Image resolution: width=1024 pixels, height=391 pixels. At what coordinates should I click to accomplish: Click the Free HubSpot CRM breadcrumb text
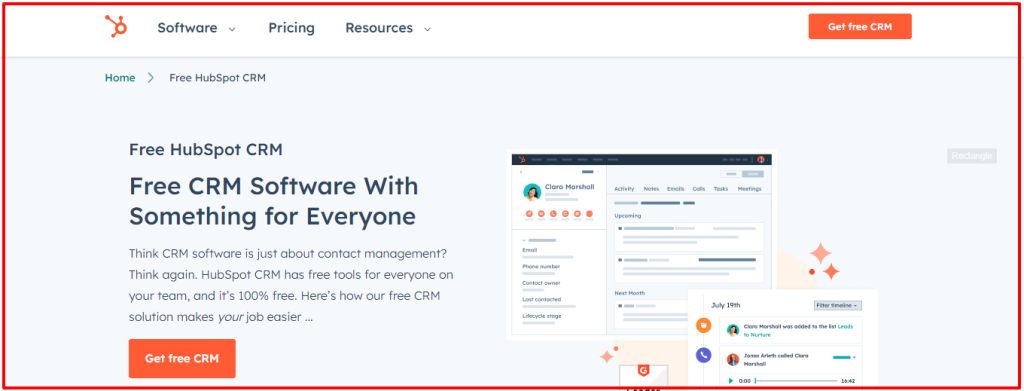click(217, 78)
